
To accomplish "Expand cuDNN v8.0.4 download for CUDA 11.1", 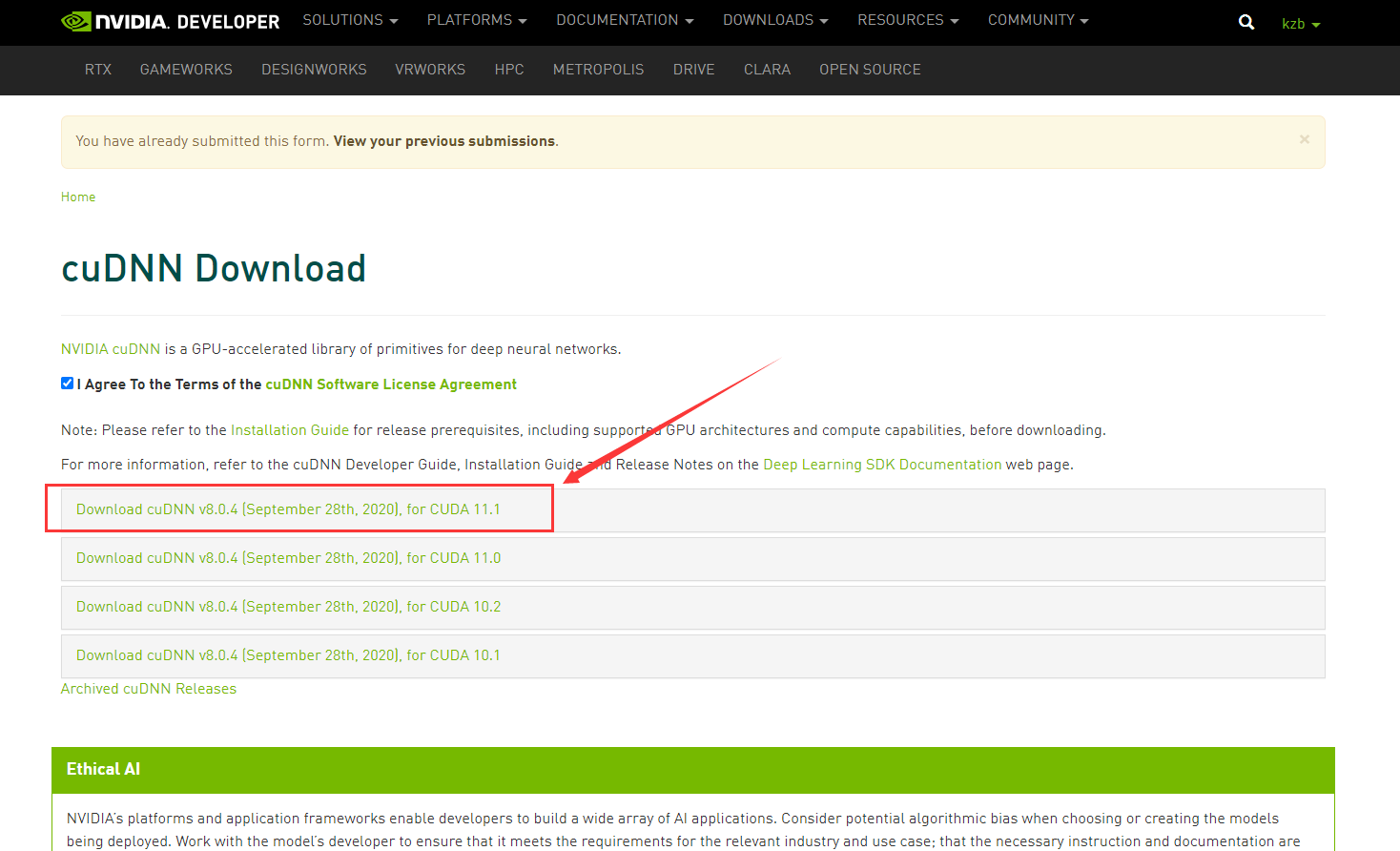I will (x=692, y=509).
